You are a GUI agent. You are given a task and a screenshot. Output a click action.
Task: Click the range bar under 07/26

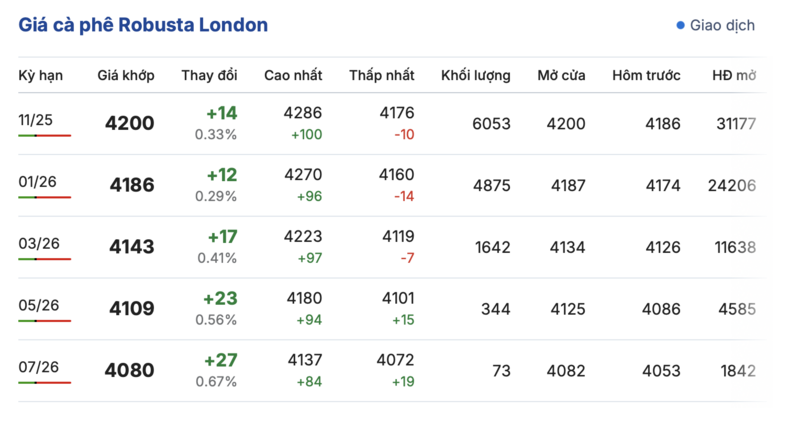point(44,383)
